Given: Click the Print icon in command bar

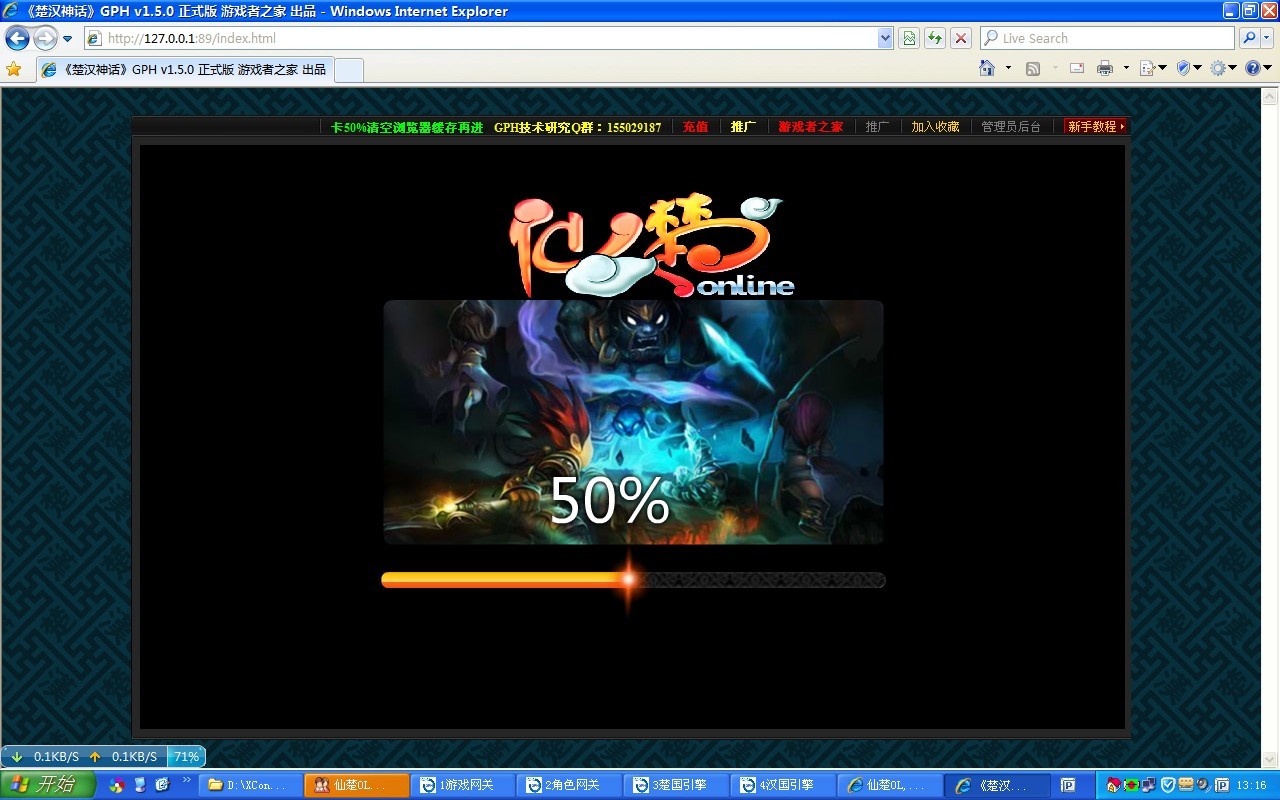Looking at the screenshot, I should pyautogui.click(x=1105, y=68).
